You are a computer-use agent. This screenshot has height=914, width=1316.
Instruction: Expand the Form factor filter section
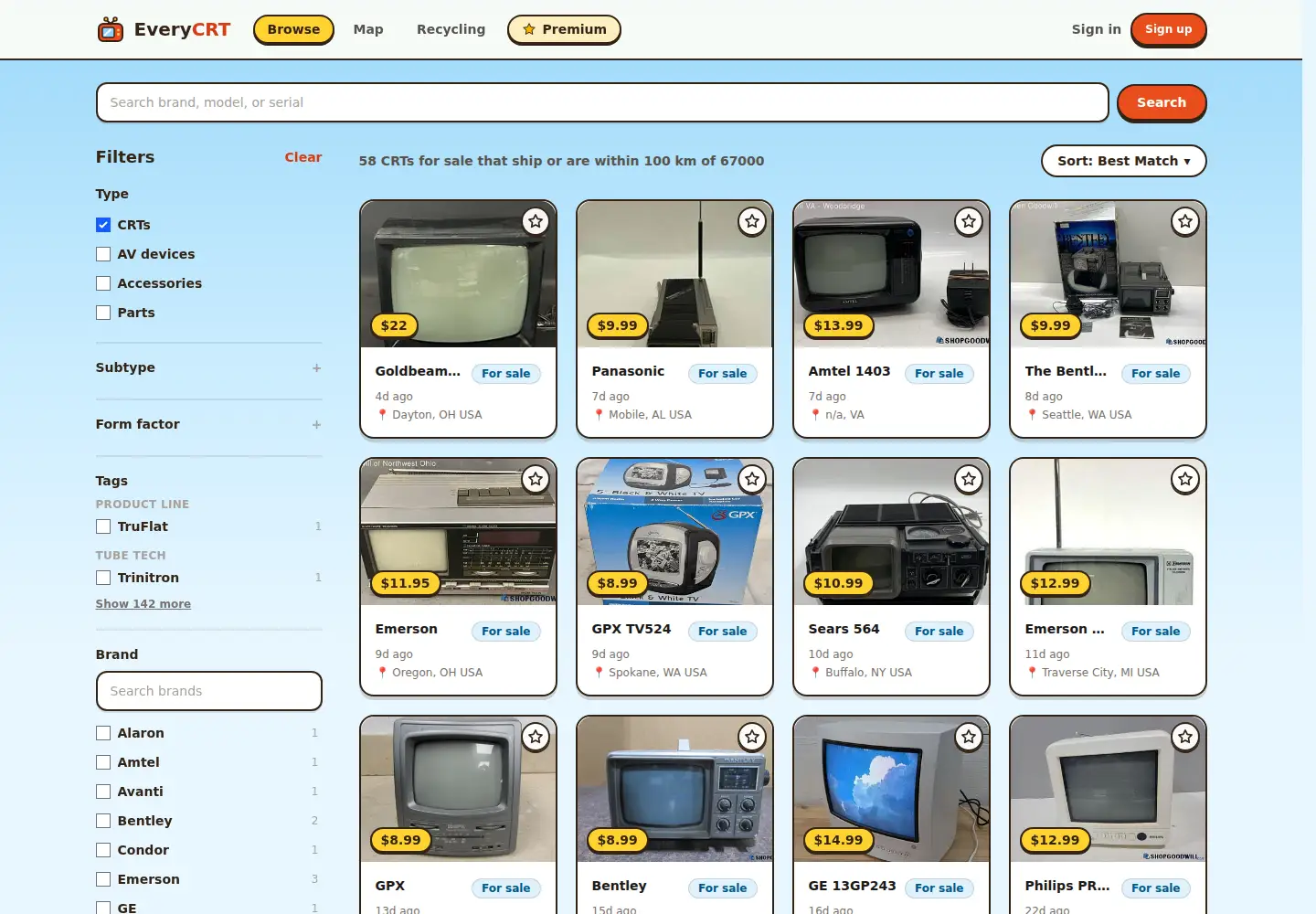click(208, 424)
